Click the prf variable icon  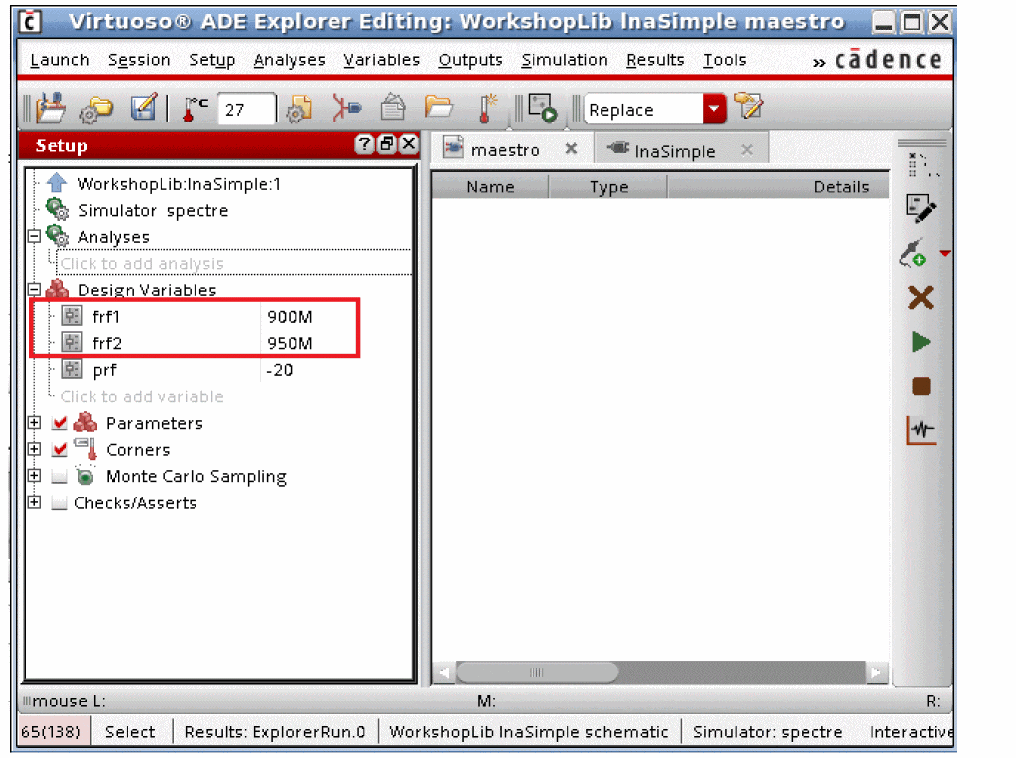[72, 369]
